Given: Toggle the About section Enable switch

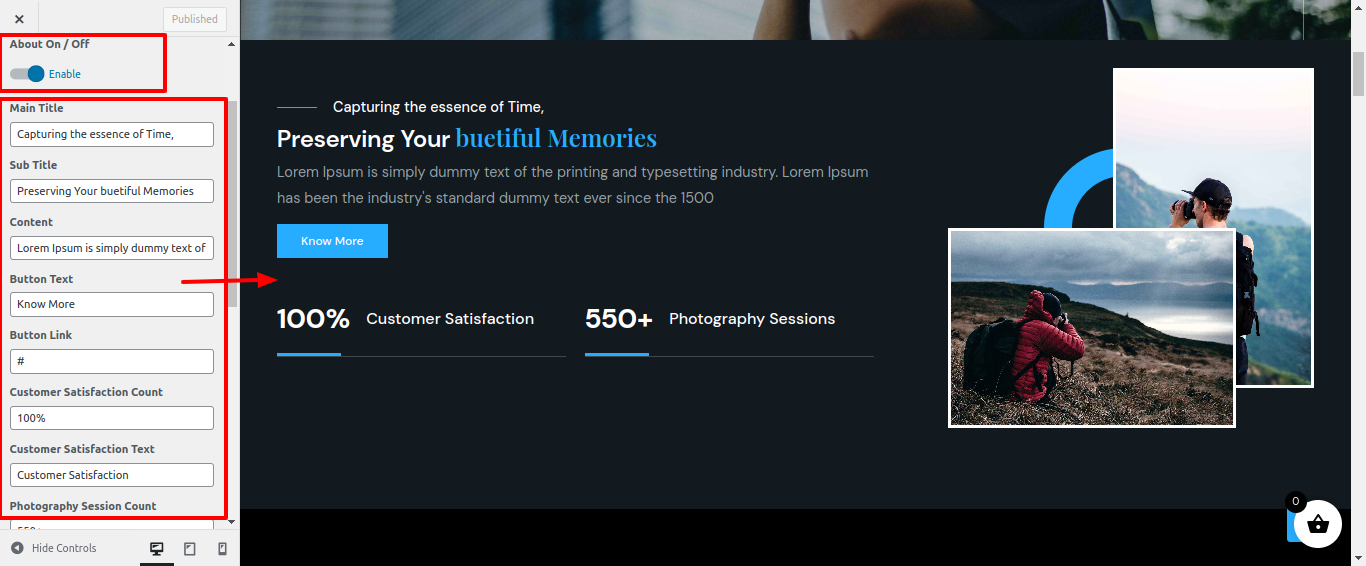Looking at the screenshot, I should pos(28,74).
